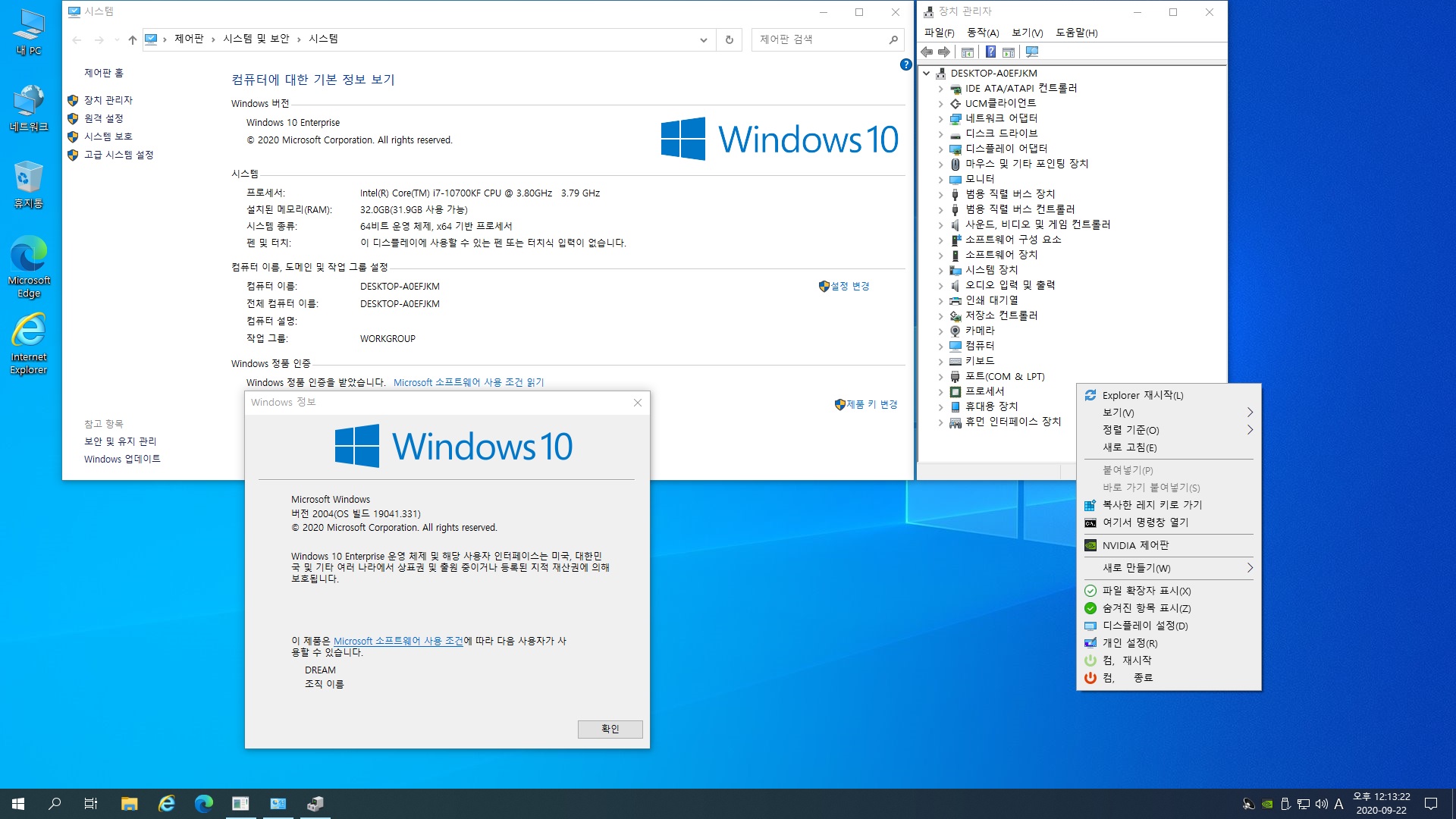This screenshot has width=1456, height=819.
Task: Expand 프로세서 tree node
Action: (x=941, y=392)
